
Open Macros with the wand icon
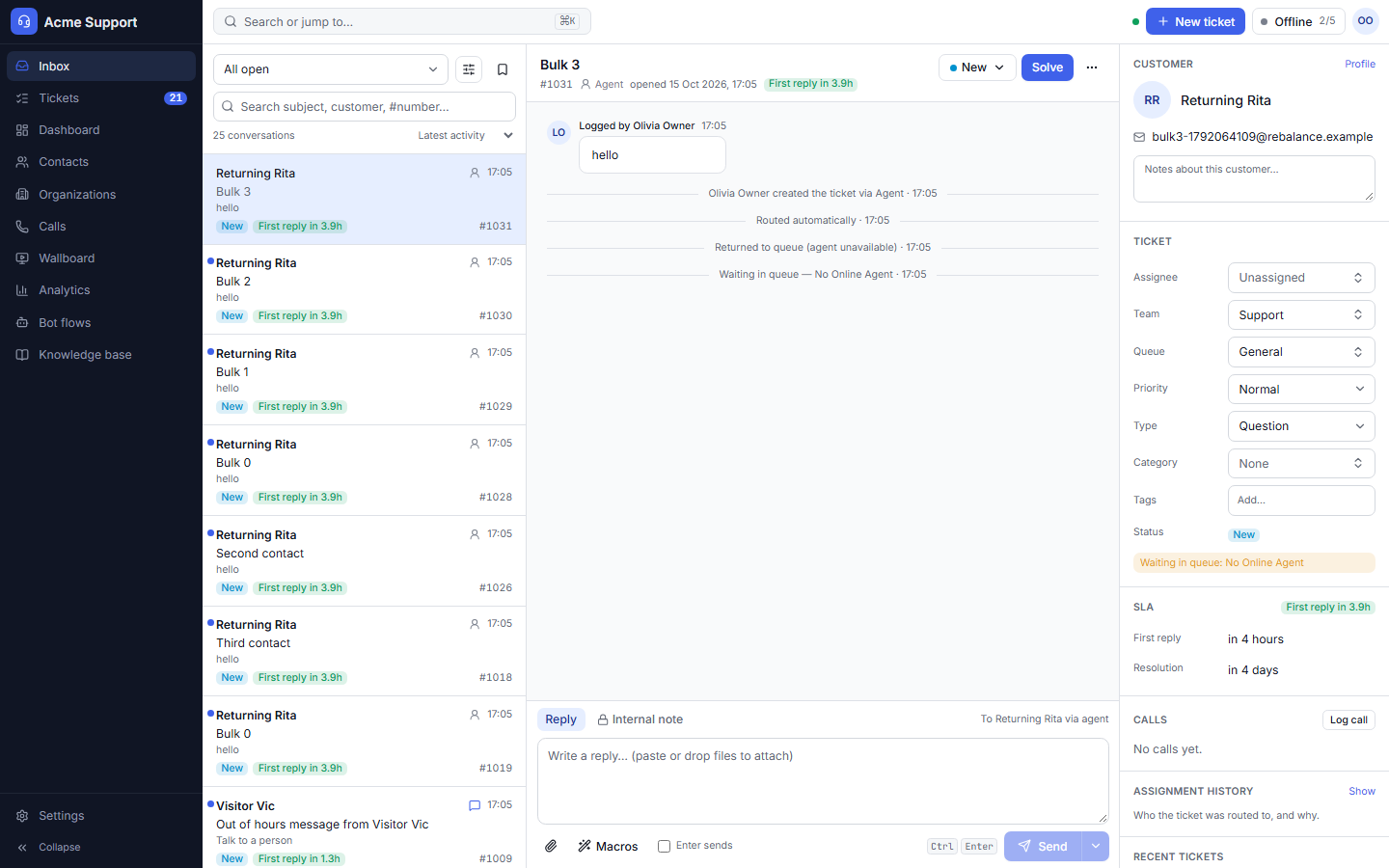tap(608, 846)
